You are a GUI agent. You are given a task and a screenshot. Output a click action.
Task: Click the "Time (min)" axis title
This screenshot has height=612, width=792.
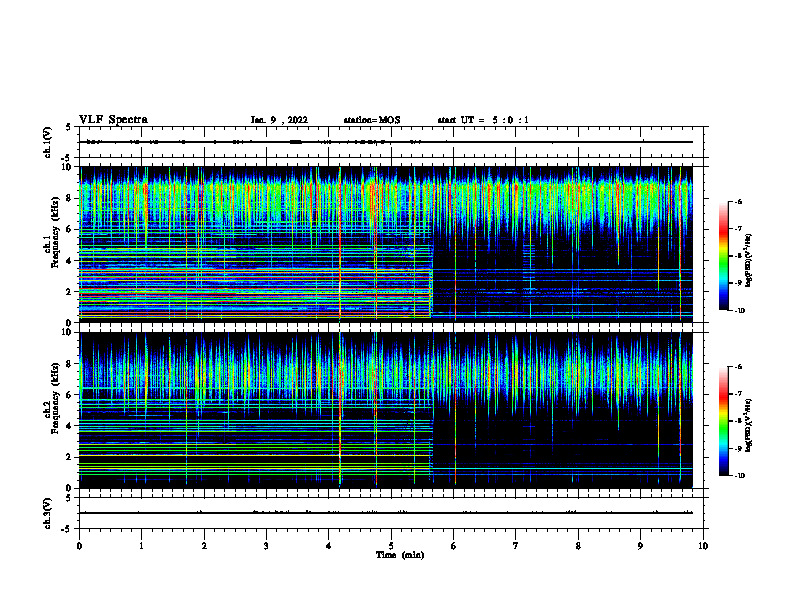point(400,555)
